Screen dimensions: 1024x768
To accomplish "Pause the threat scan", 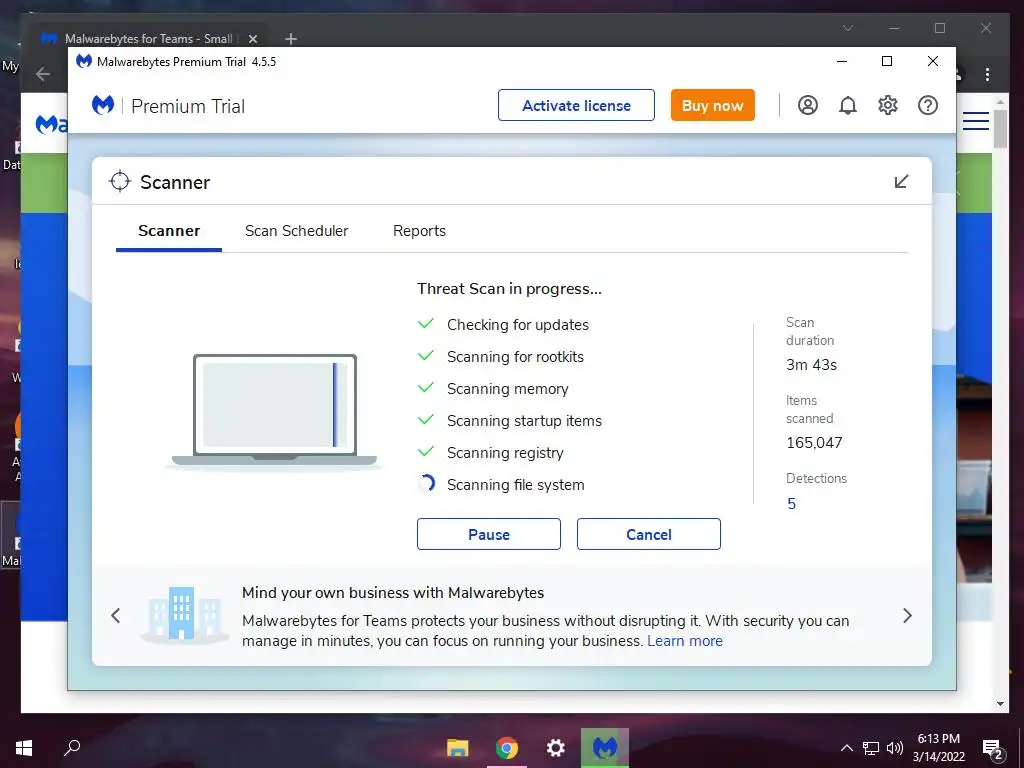I will coord(488,534).
